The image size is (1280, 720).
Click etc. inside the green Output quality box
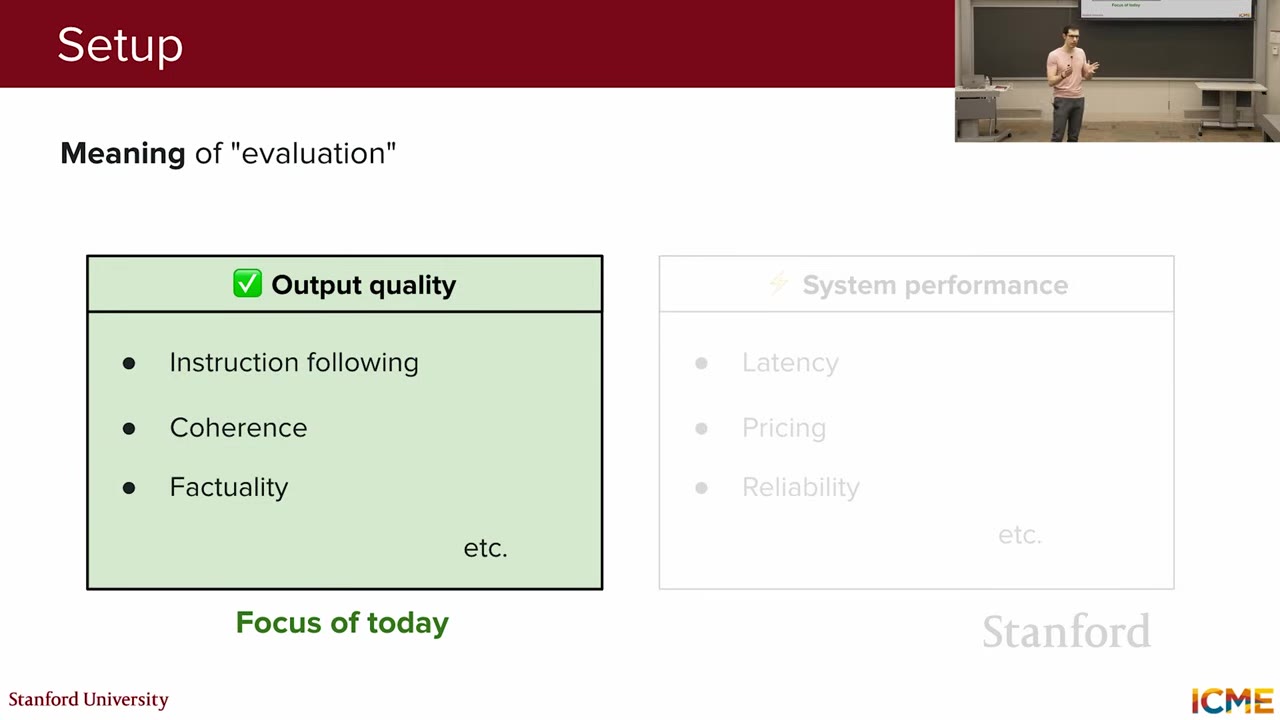[485, 548]
